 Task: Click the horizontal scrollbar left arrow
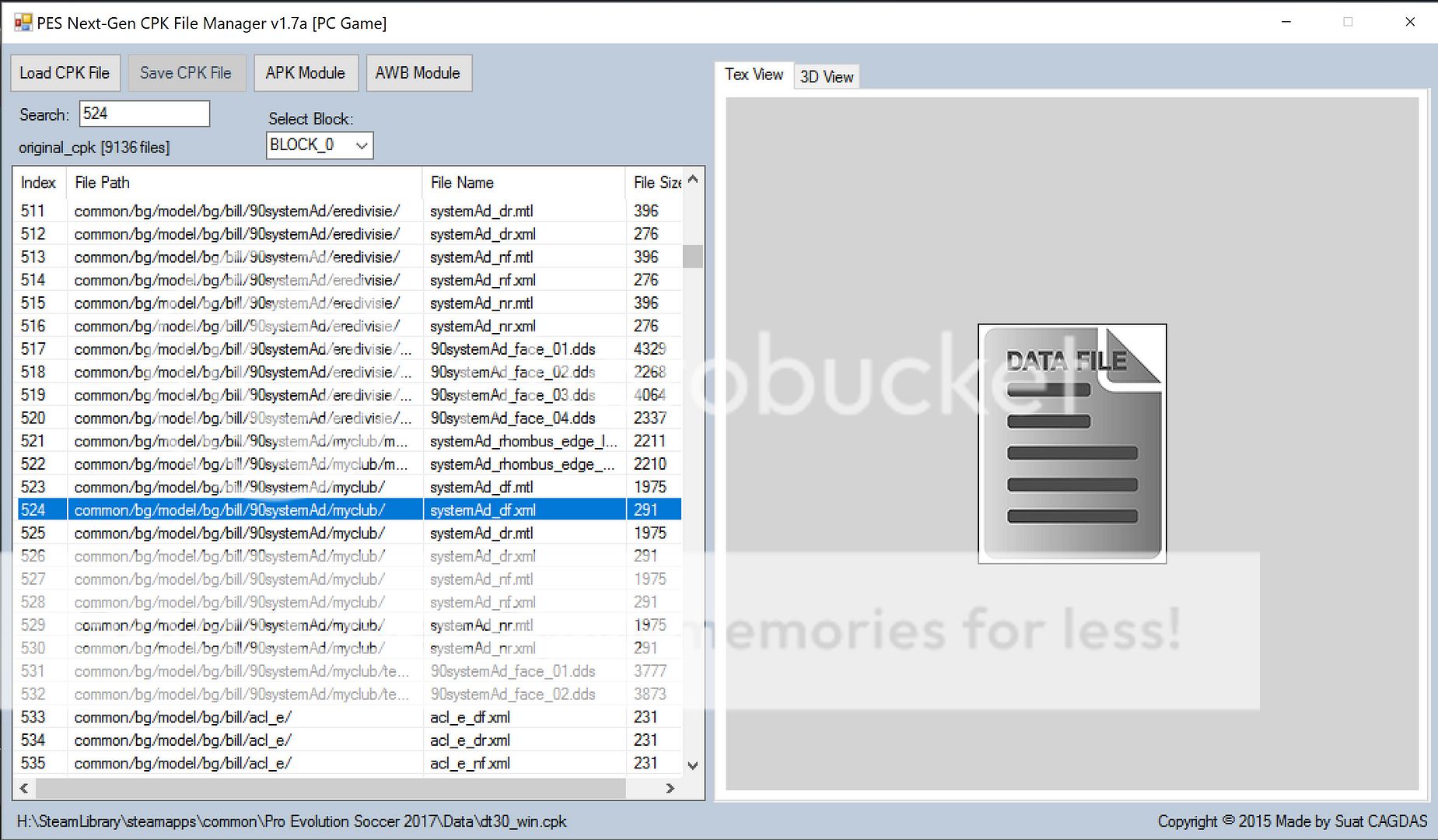pos(24,788)
